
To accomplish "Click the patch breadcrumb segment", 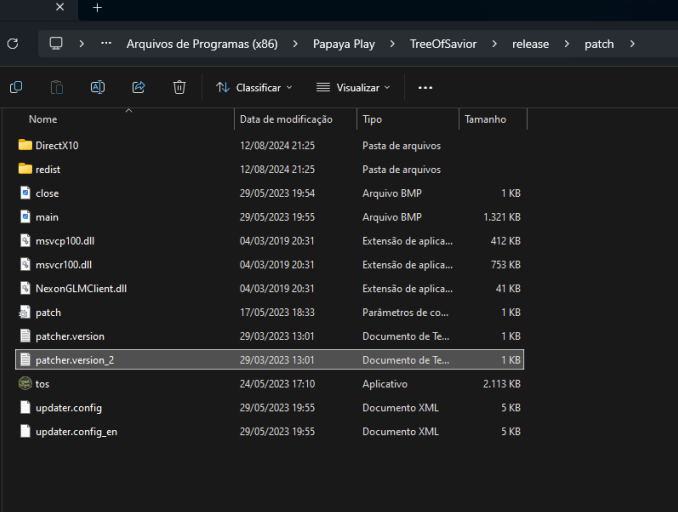I will (599, 44).
